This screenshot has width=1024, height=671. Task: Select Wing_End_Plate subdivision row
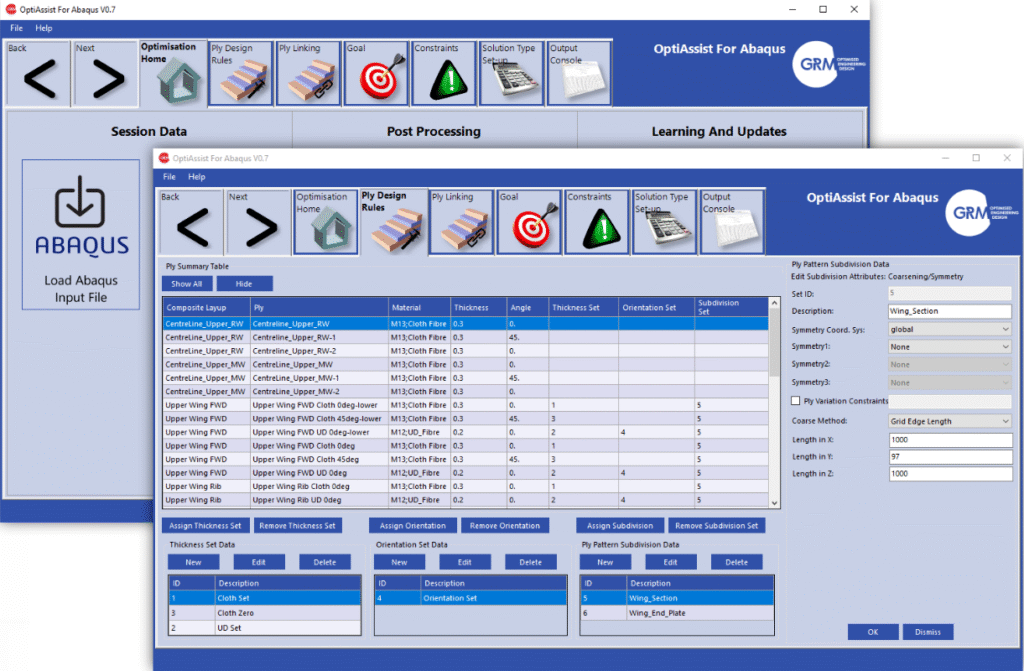(677, 613)
